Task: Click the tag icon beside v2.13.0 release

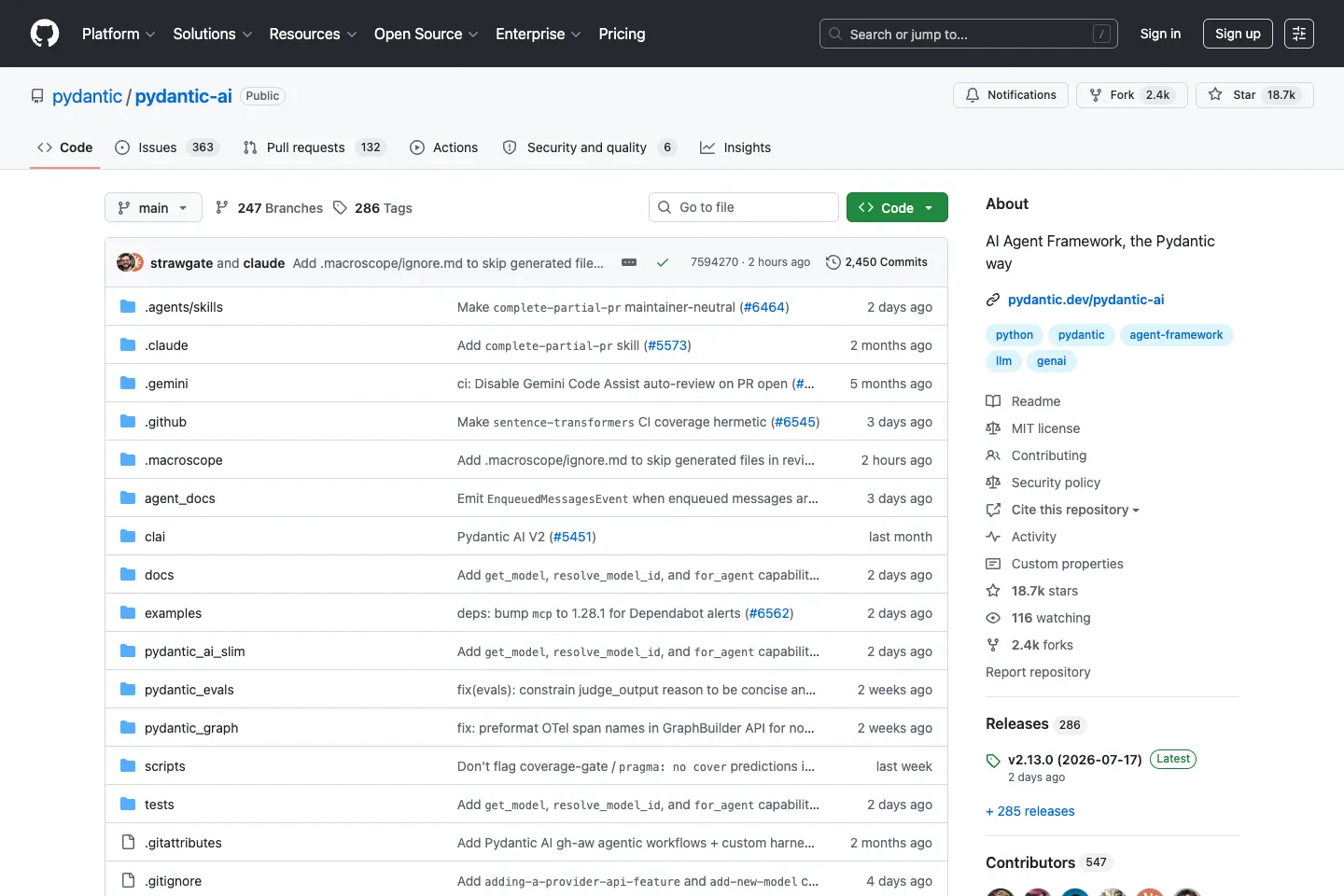Action: click(x=993, y=761)
